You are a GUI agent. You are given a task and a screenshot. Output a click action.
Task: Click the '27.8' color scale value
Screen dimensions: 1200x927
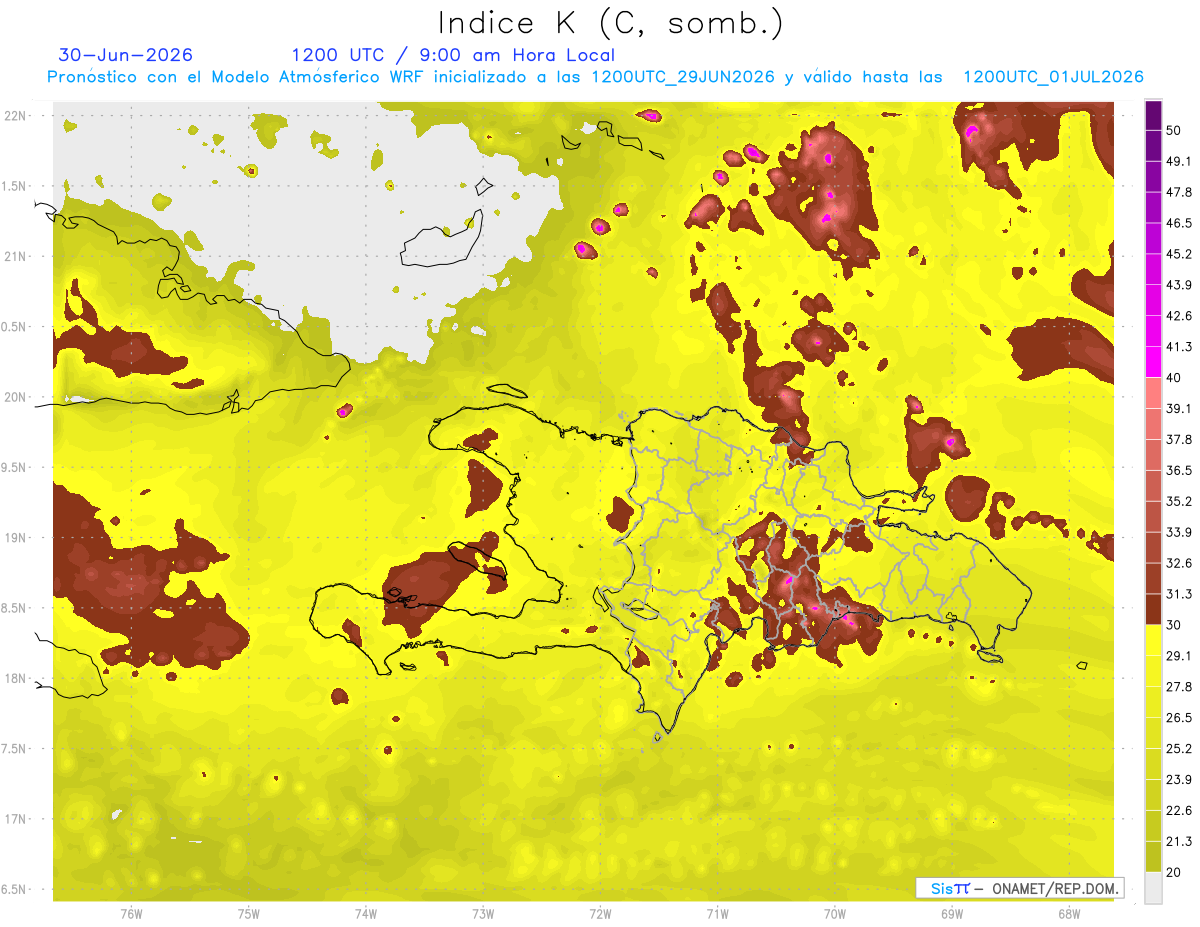(x=1179, y=686)
